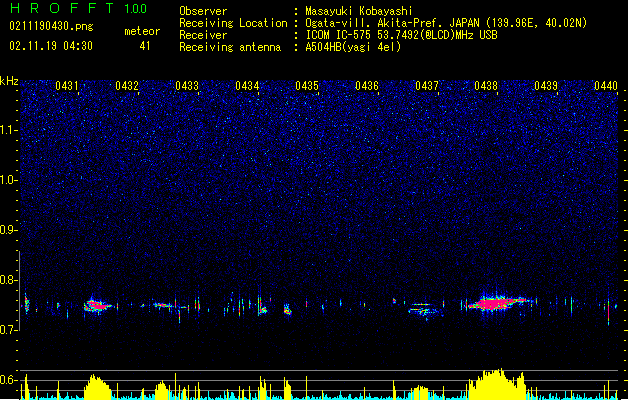Screen dimensions: 629x400
Task: Select the file name 0211190430.png
Action: coord(51,26)
